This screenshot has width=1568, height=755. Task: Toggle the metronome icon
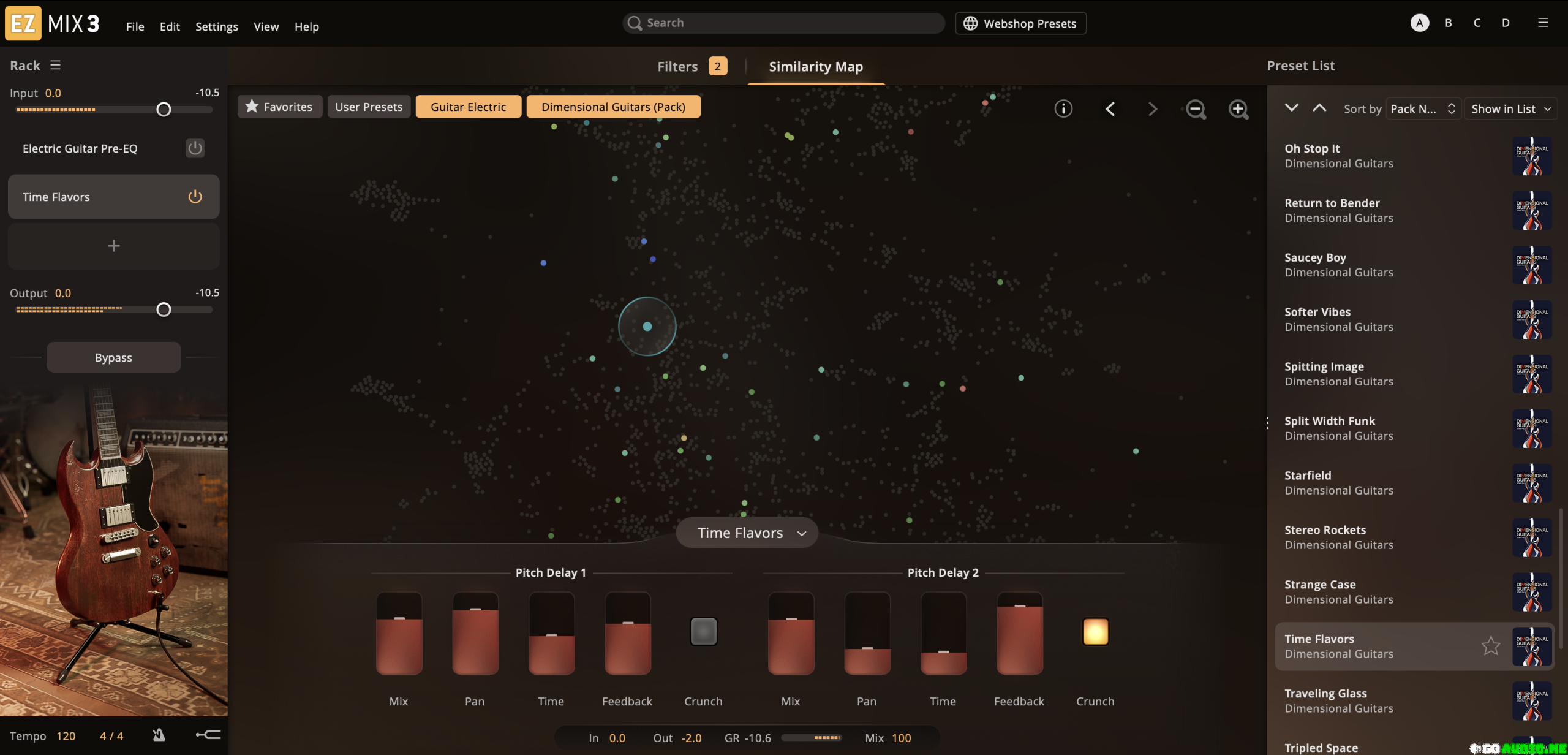coord(159,735)
